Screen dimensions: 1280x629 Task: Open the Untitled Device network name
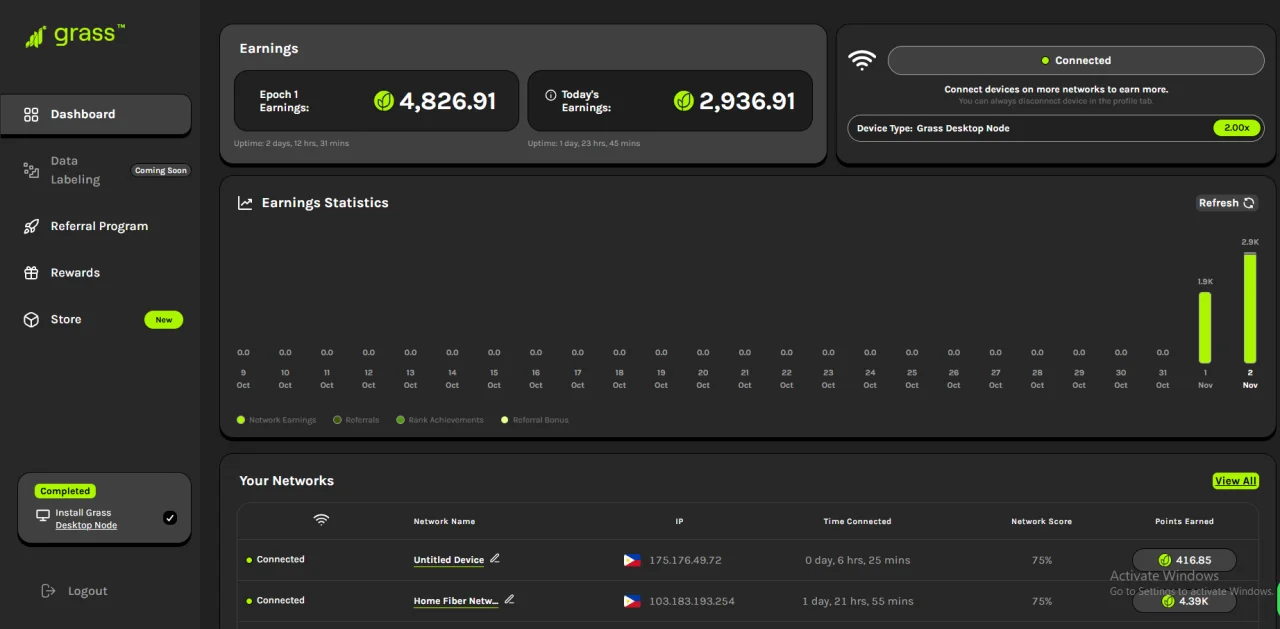click(449, 560)
